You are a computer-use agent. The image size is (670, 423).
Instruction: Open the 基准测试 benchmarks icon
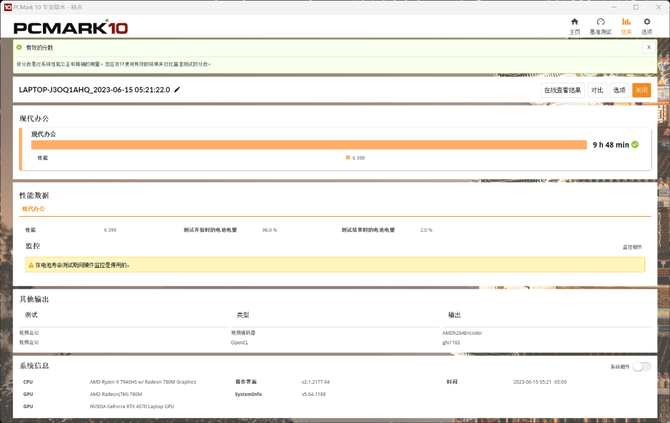(x=600, y=25)
